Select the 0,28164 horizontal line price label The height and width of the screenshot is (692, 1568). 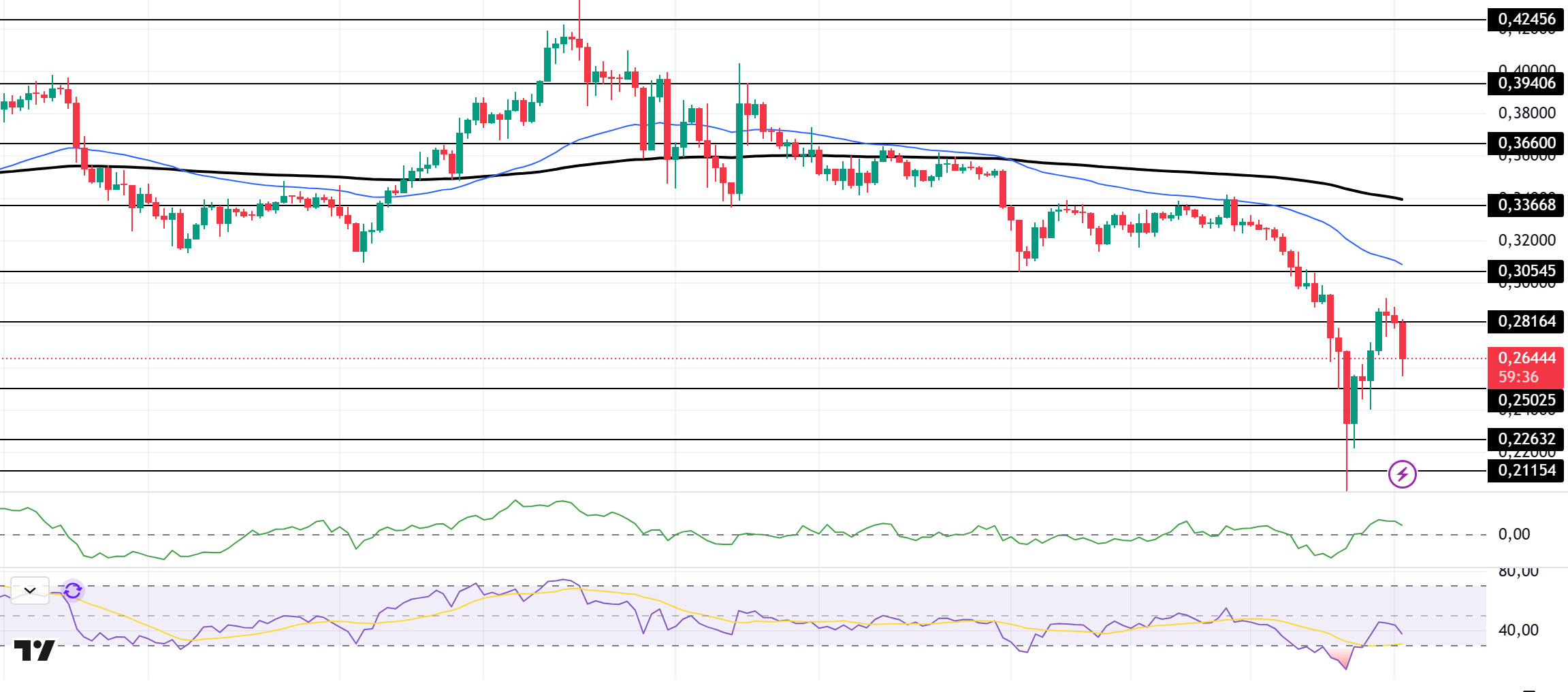[1526, 321]
